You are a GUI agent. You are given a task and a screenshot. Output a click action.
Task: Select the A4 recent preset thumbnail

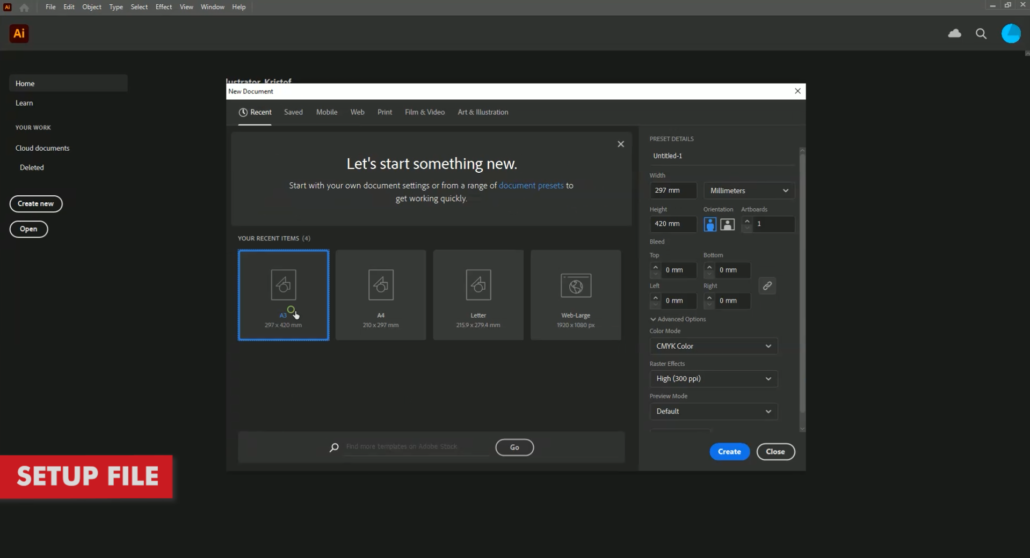pyautogui.click(x=380, y=294)
